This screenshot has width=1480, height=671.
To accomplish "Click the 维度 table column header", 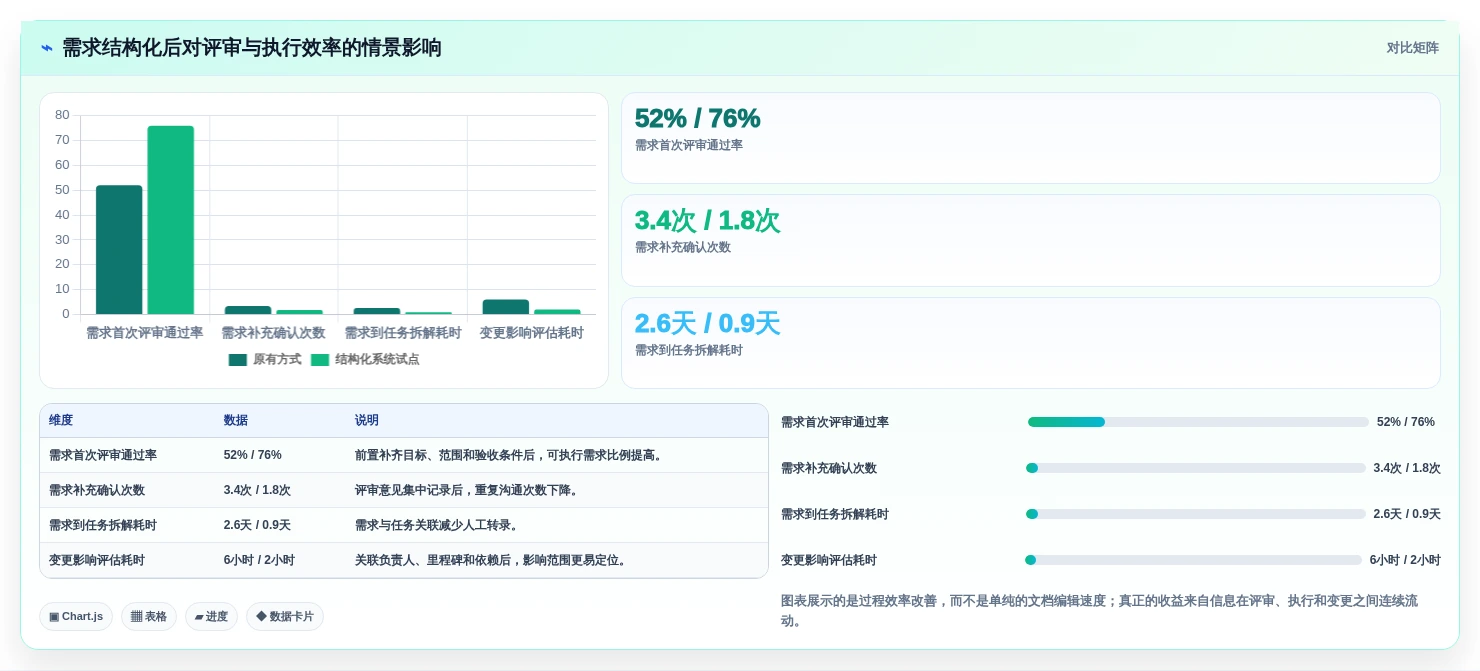I will pyautogui.click(x=61, y=421).
